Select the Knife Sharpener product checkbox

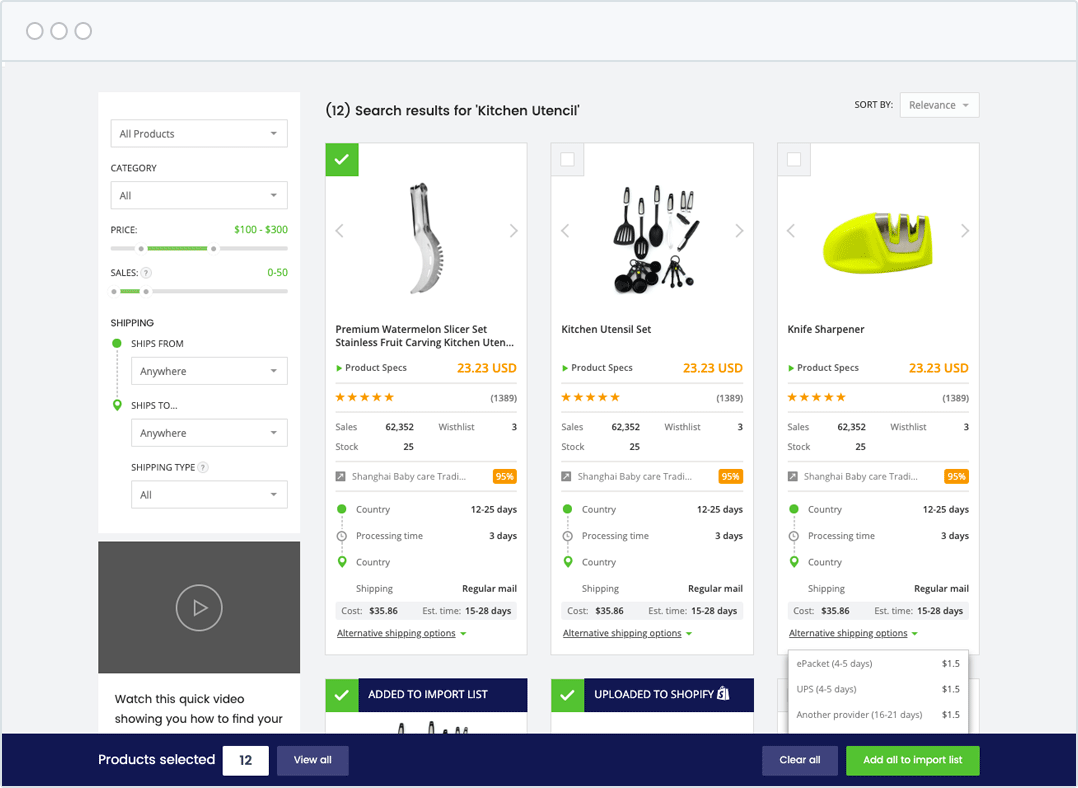pyautogui.click(x=794, y=159)
